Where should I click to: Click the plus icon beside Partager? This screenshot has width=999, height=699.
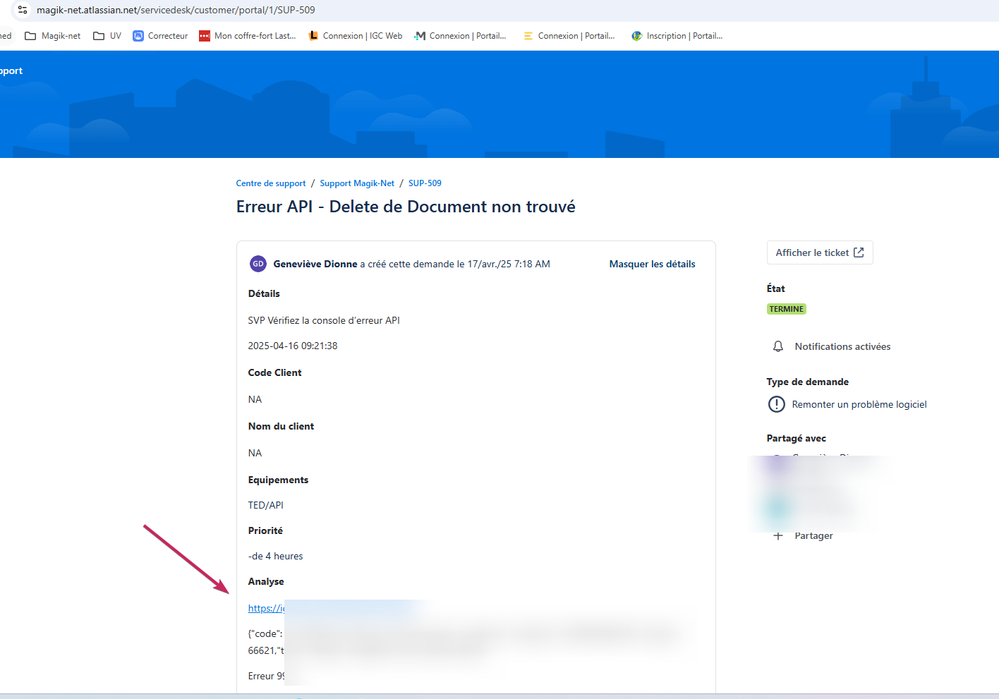(778, 536)
